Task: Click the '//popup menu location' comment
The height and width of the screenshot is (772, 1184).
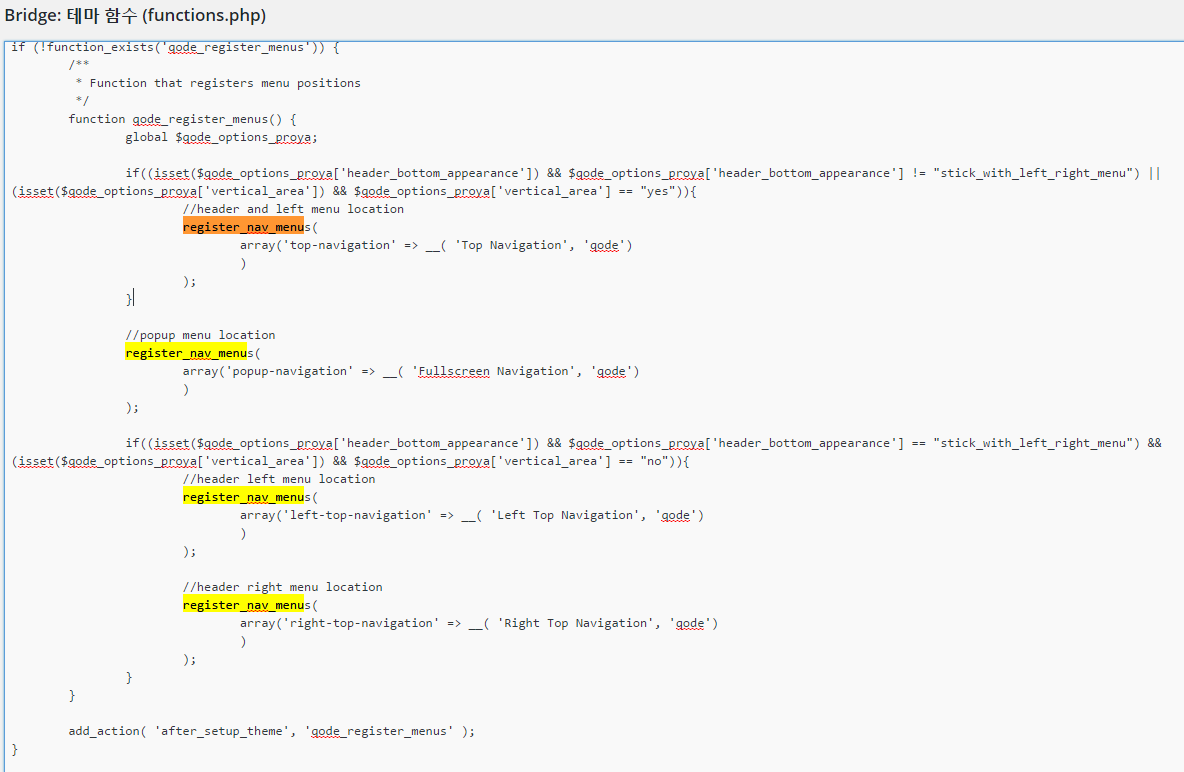Action: point(200,335)
